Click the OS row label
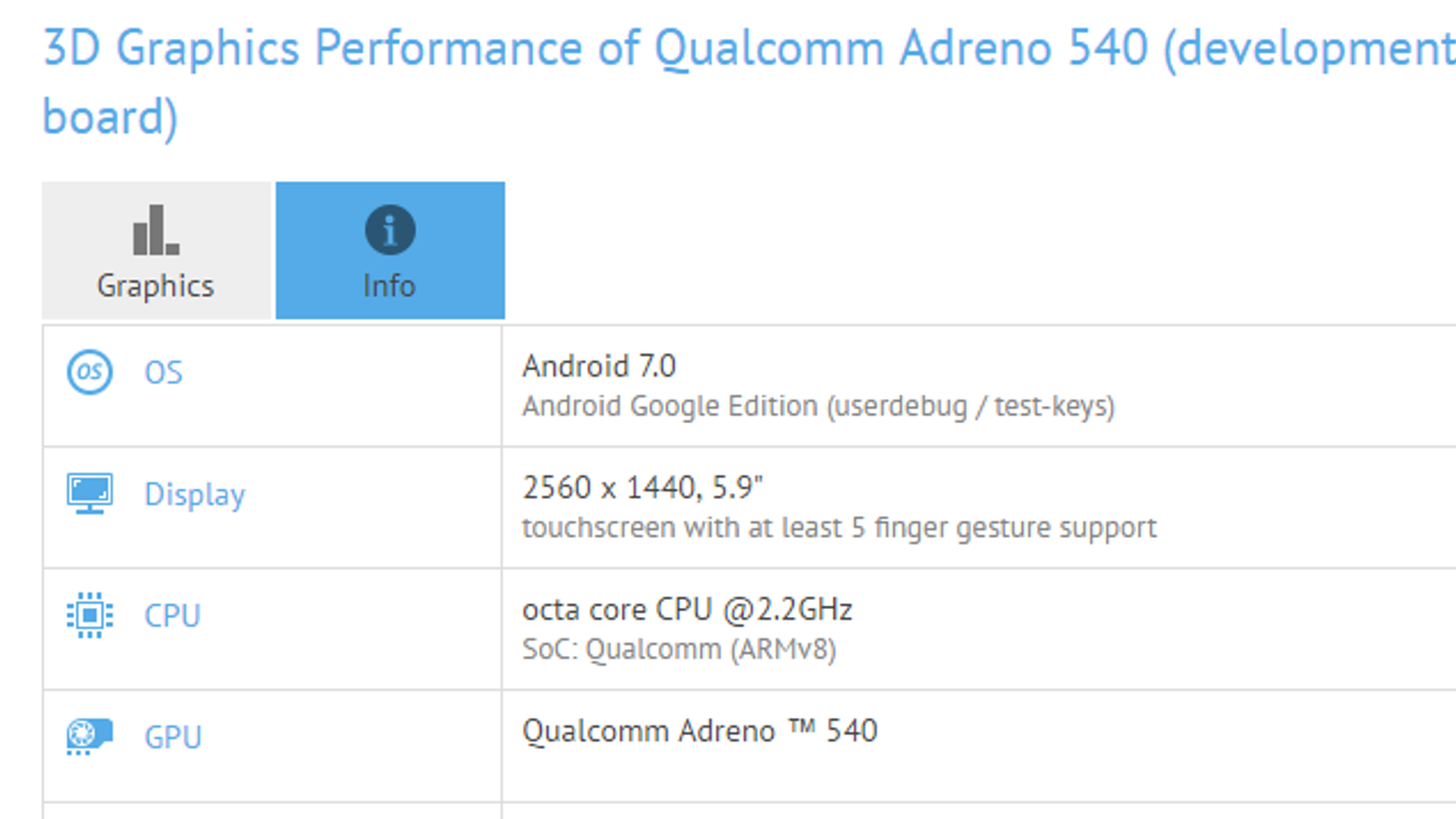The height and width of the screenshot is (819, 1456). [x=164, y=373]
